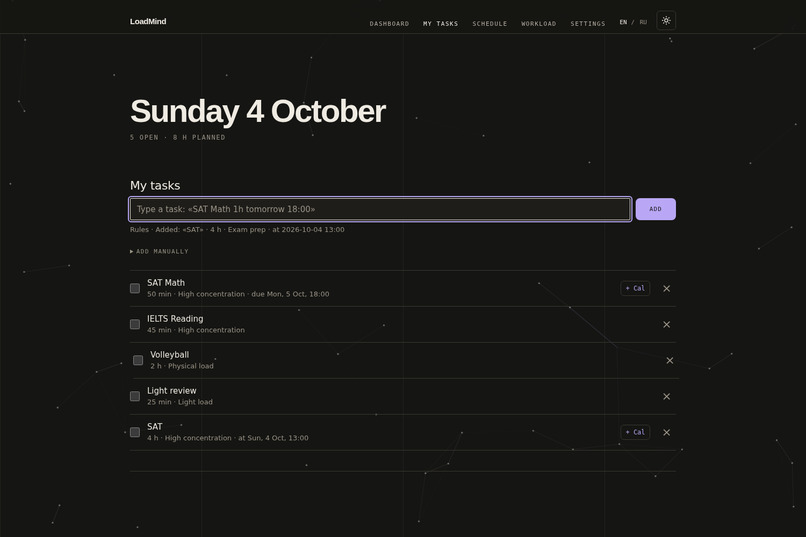Click the ADD button
806x537 pixels.
[655, 209]
